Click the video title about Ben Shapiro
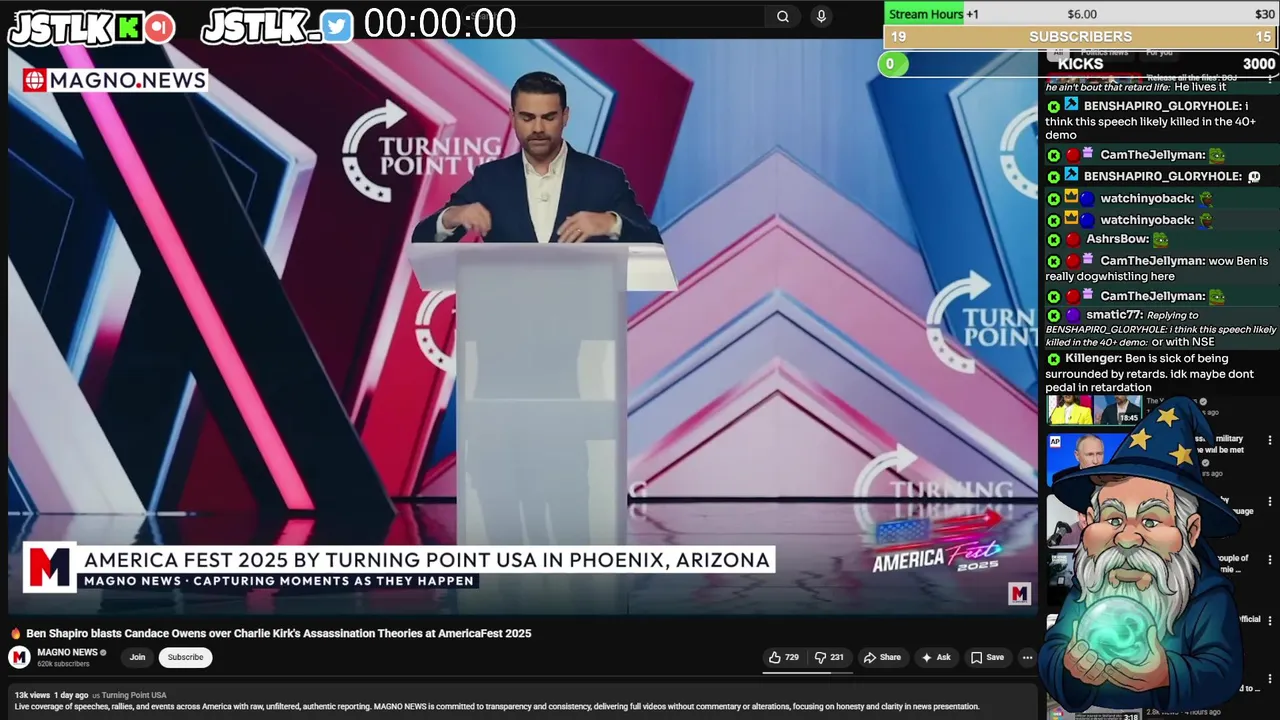This screenshot has width=1280, height=720. point(278,633)
